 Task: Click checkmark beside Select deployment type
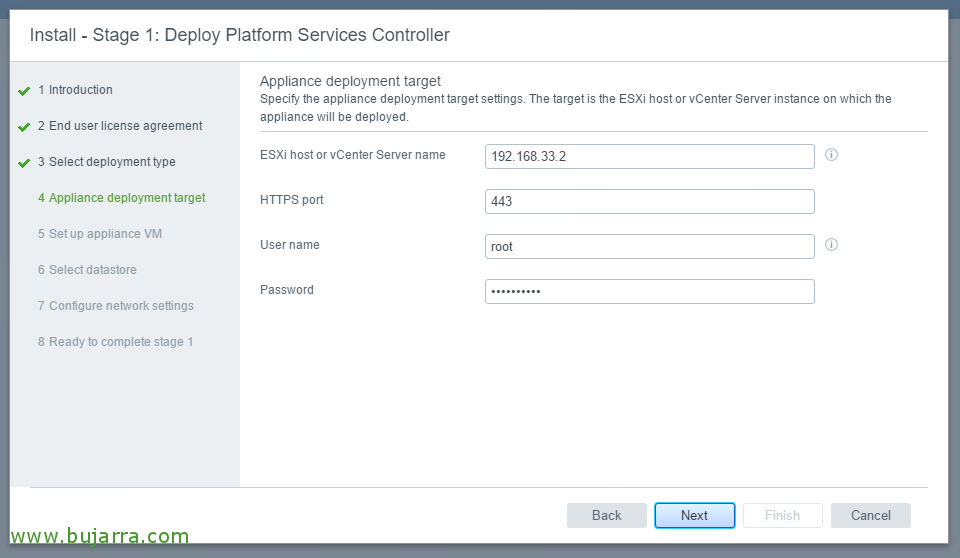pyautogui.click(x=24, y=163)
